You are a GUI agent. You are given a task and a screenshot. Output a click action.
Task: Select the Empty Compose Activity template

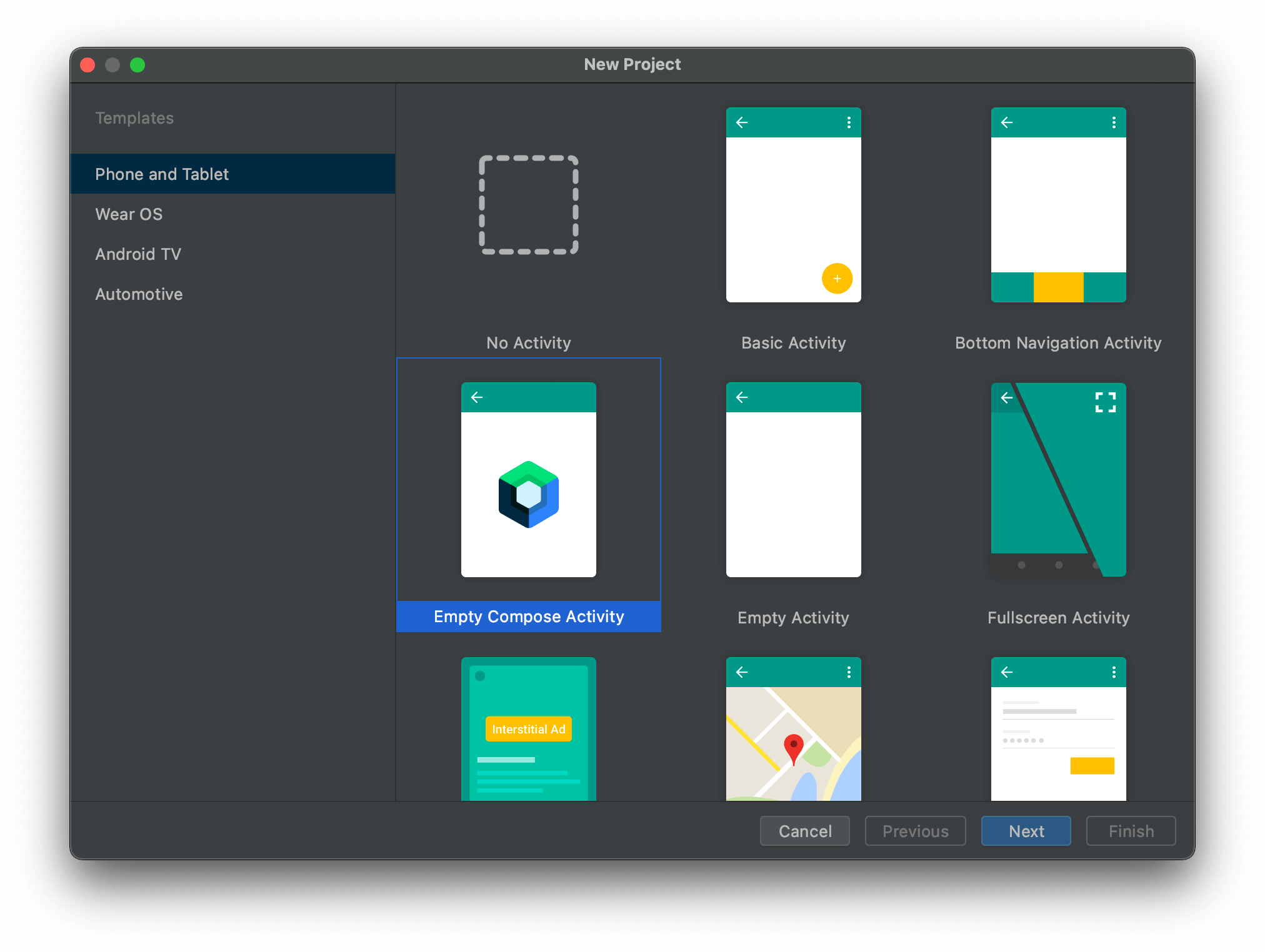pyautogui.click(x=530, y=497)
